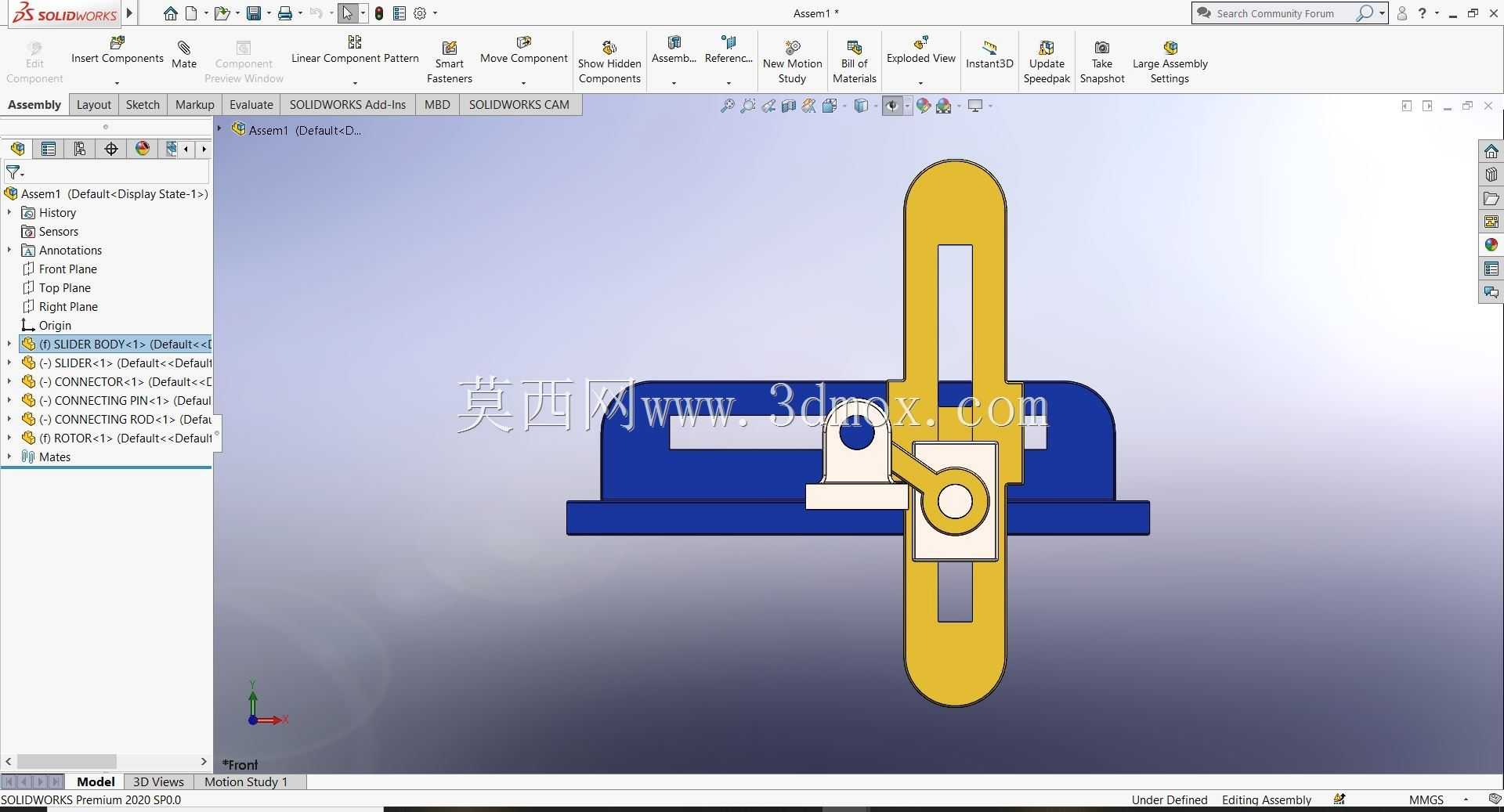Select CONNECTING ROD<1> component
Image resolution: width=1504 pixels, height=812 pixels.
tap(116, 419)
